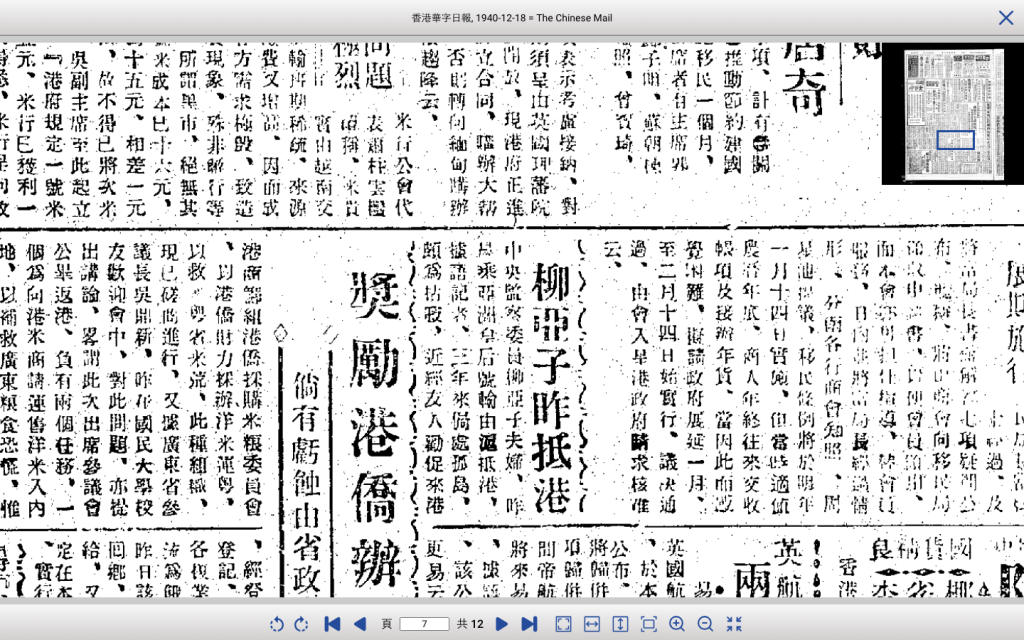Fit the whole page in view
The image size is (1024, 640).
564,624
